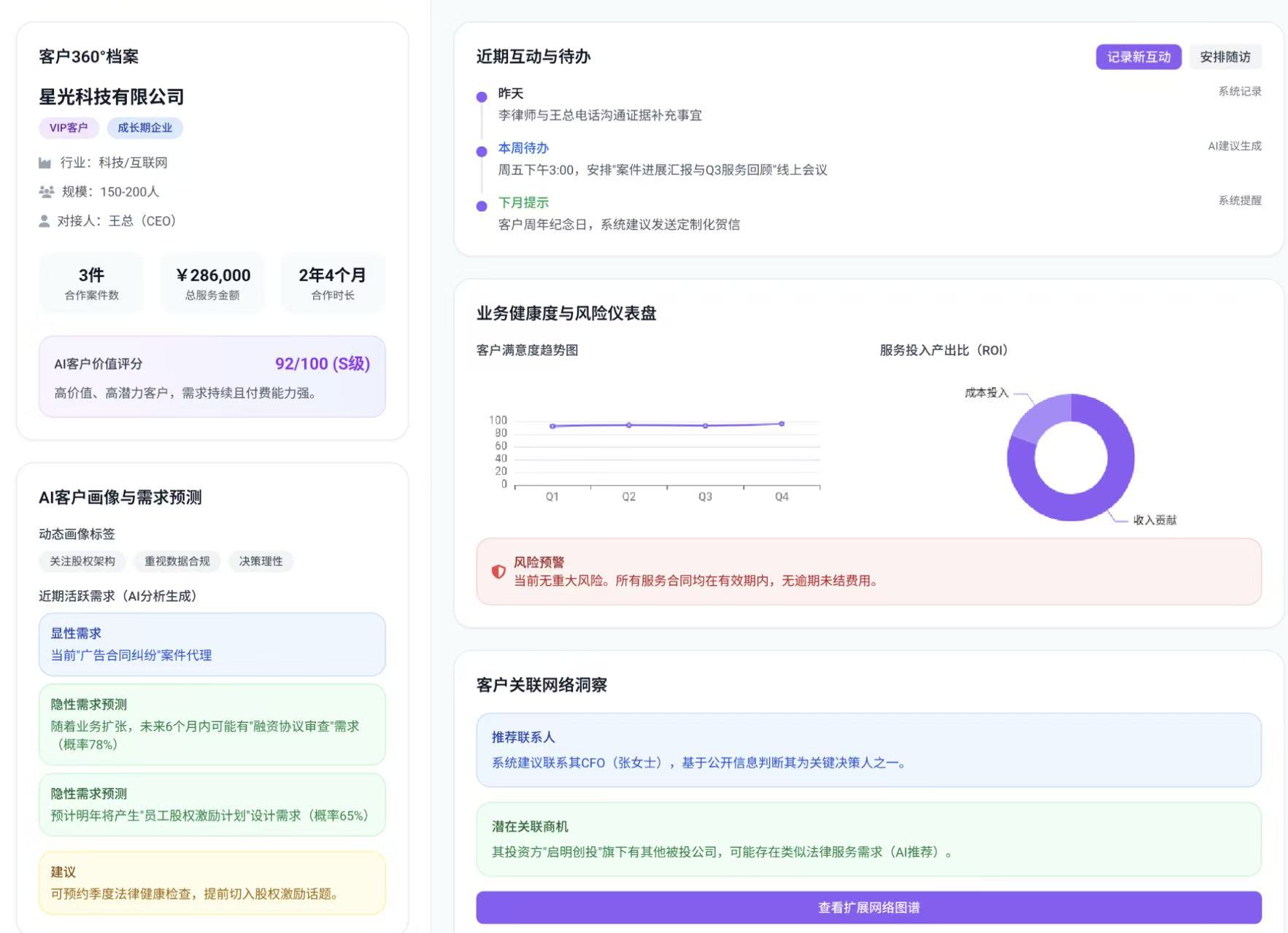Image resolution: width=1288 pixels, height=933 pixels.
Task: Toggle the 重视数据合规 tag
Action: [x=177, y=562]
